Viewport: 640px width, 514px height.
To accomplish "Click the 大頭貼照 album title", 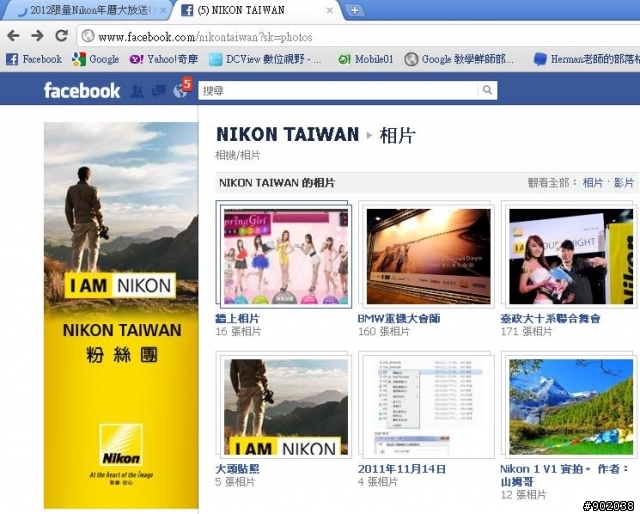I will coord(237,469).
